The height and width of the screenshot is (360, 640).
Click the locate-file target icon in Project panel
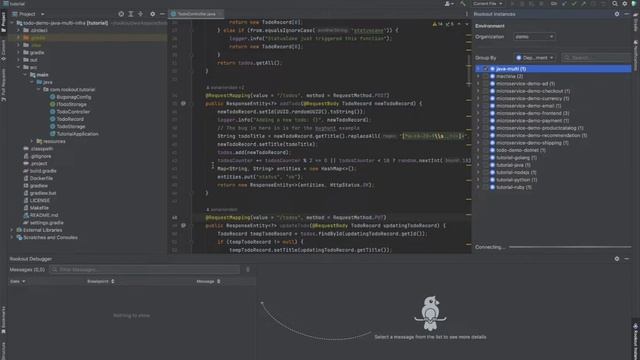pos(121,14)
